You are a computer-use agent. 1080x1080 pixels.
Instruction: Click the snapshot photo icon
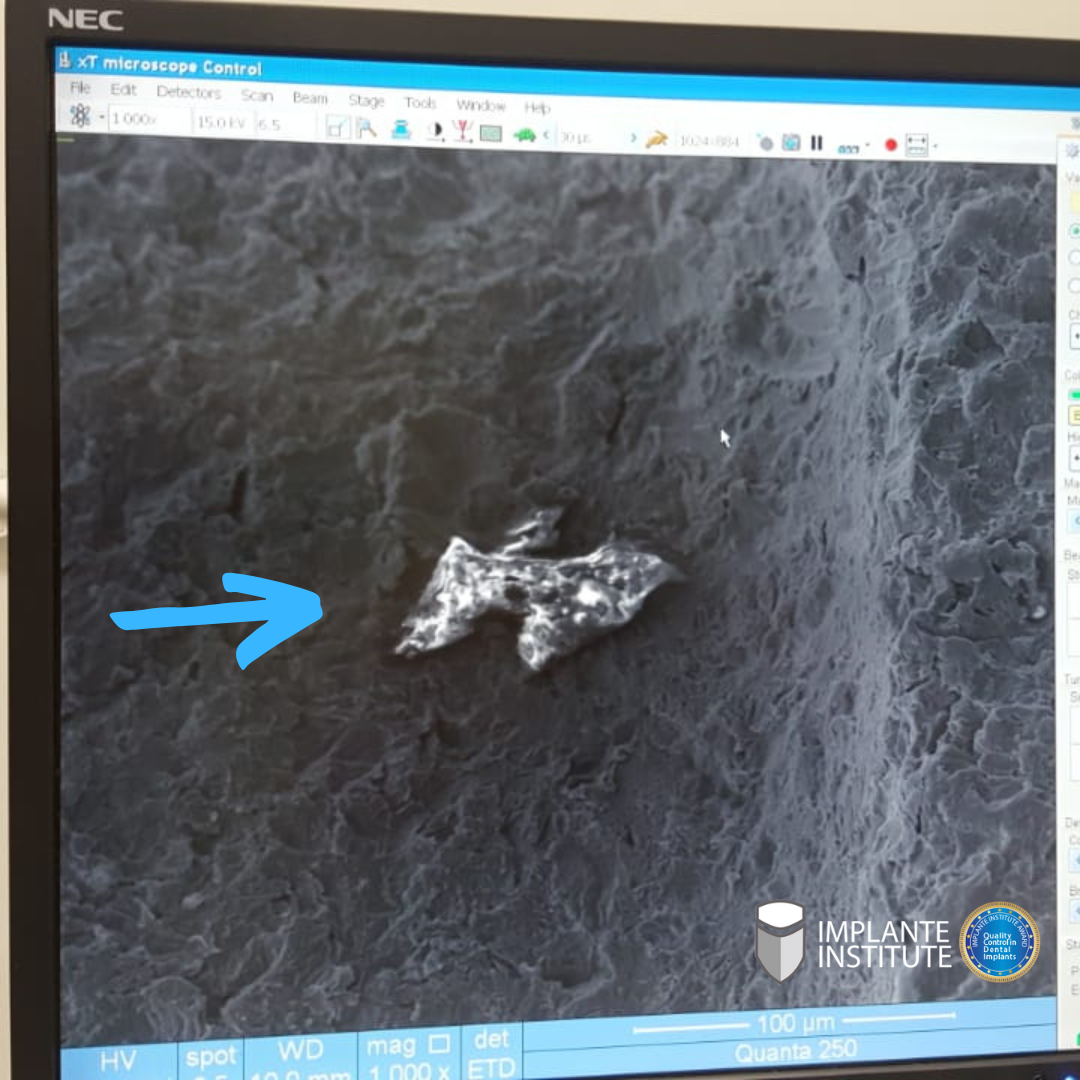point(791,142)
